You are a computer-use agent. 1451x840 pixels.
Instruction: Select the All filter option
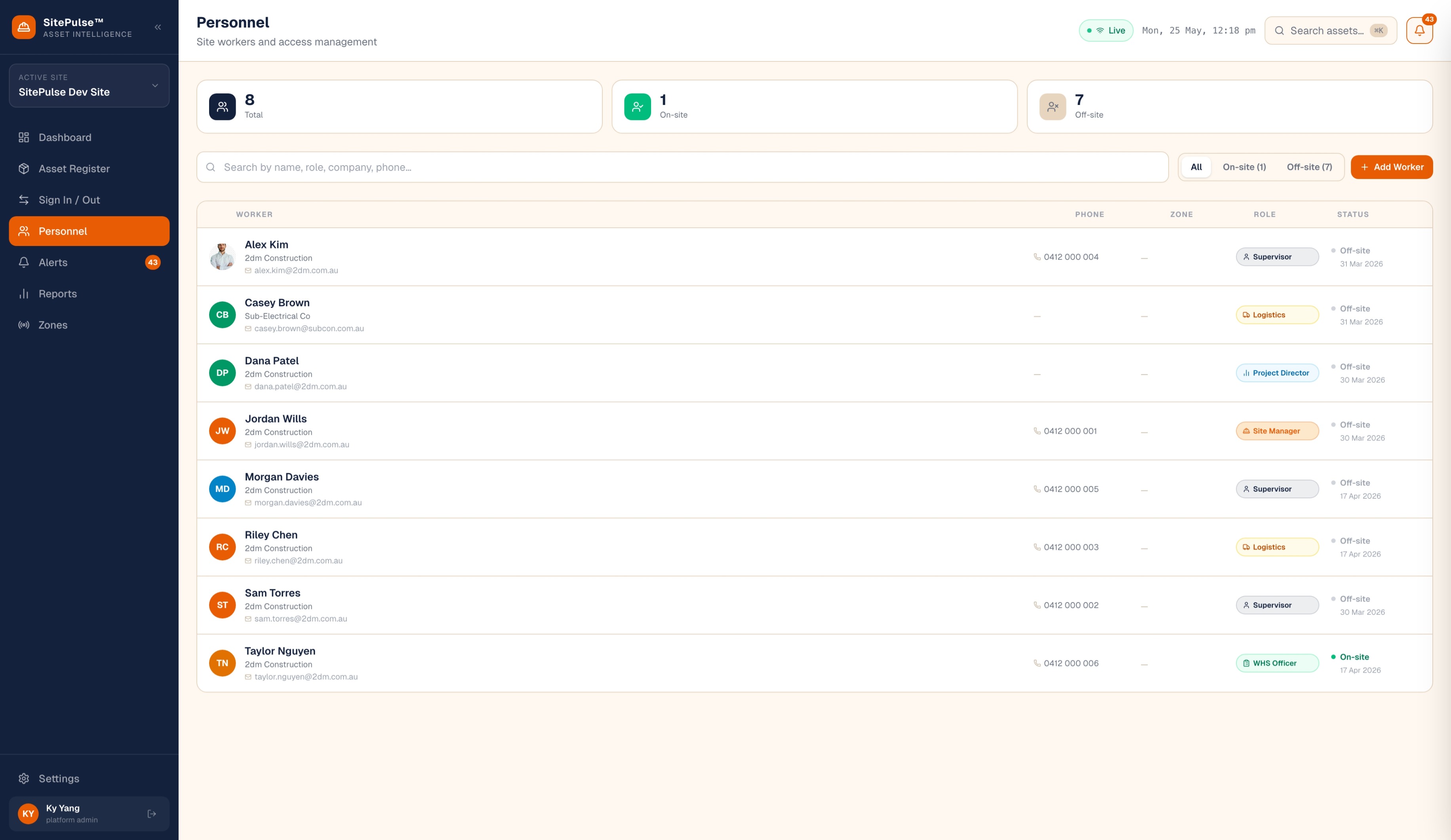pos(1196,167)
